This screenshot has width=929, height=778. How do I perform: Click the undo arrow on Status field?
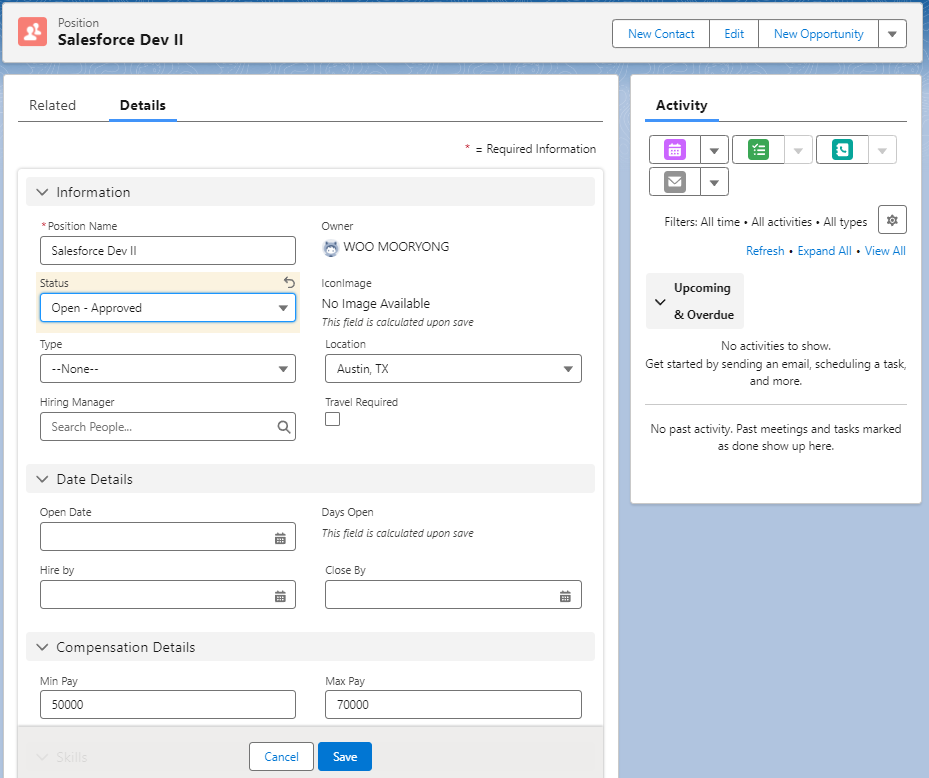point(289,283)
